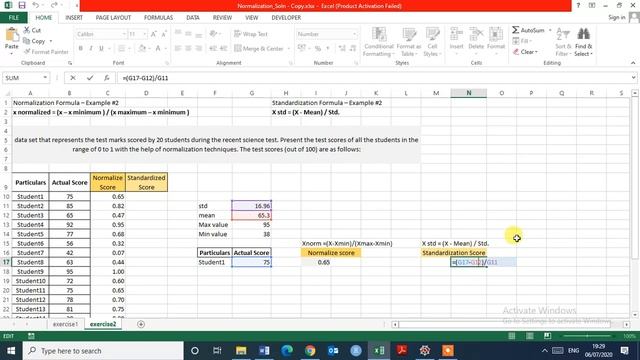640x360 pixels.
Task: Cancel formula entry with X icon
Action: (x=73, y=78)
